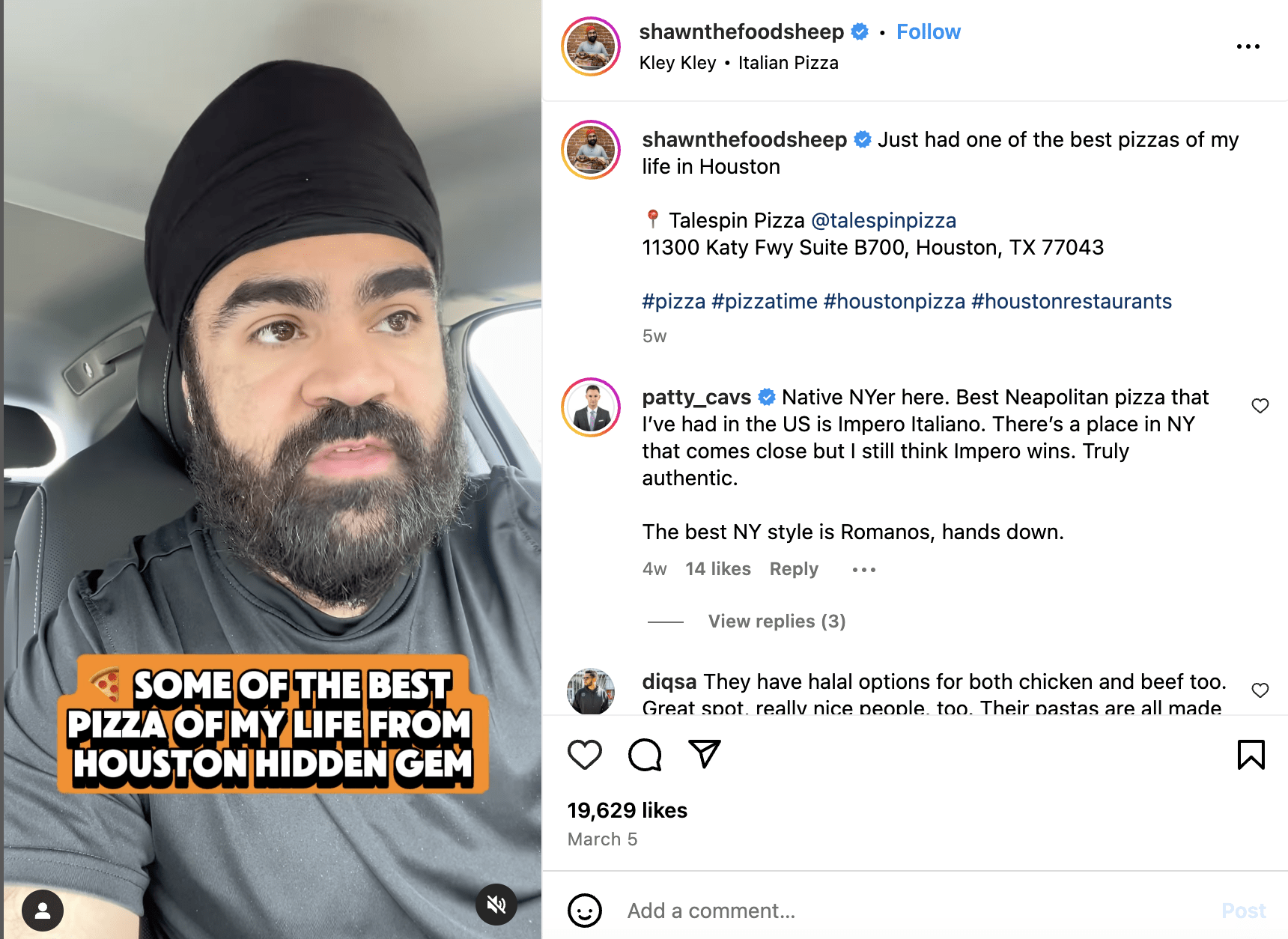Like the post with the heart icon
The height and width of the screenshot is (939, 1288).
coord(585,754)
